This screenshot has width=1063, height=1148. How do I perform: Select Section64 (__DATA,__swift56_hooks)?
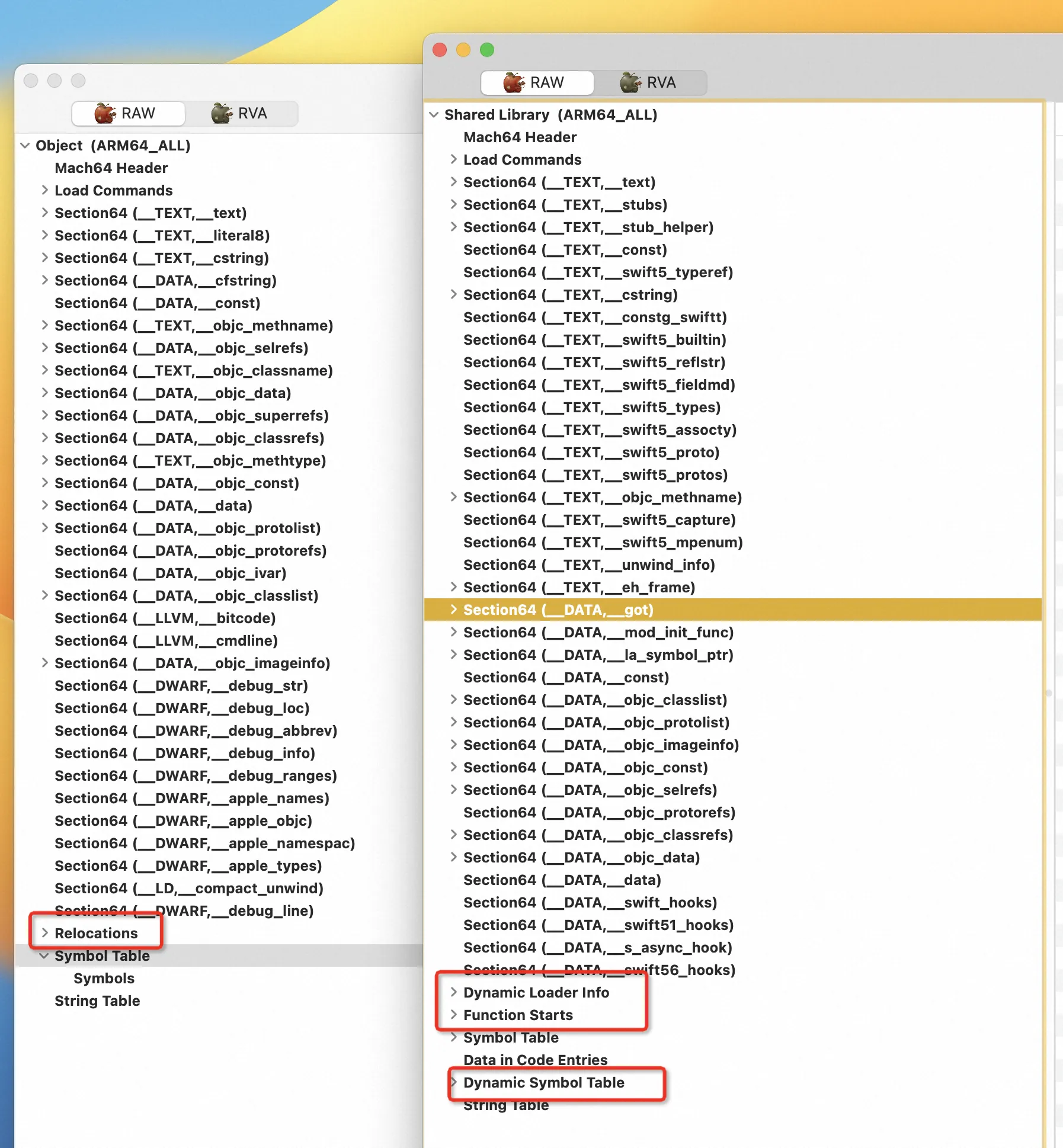pyautogui.click(x=600, y=970)
